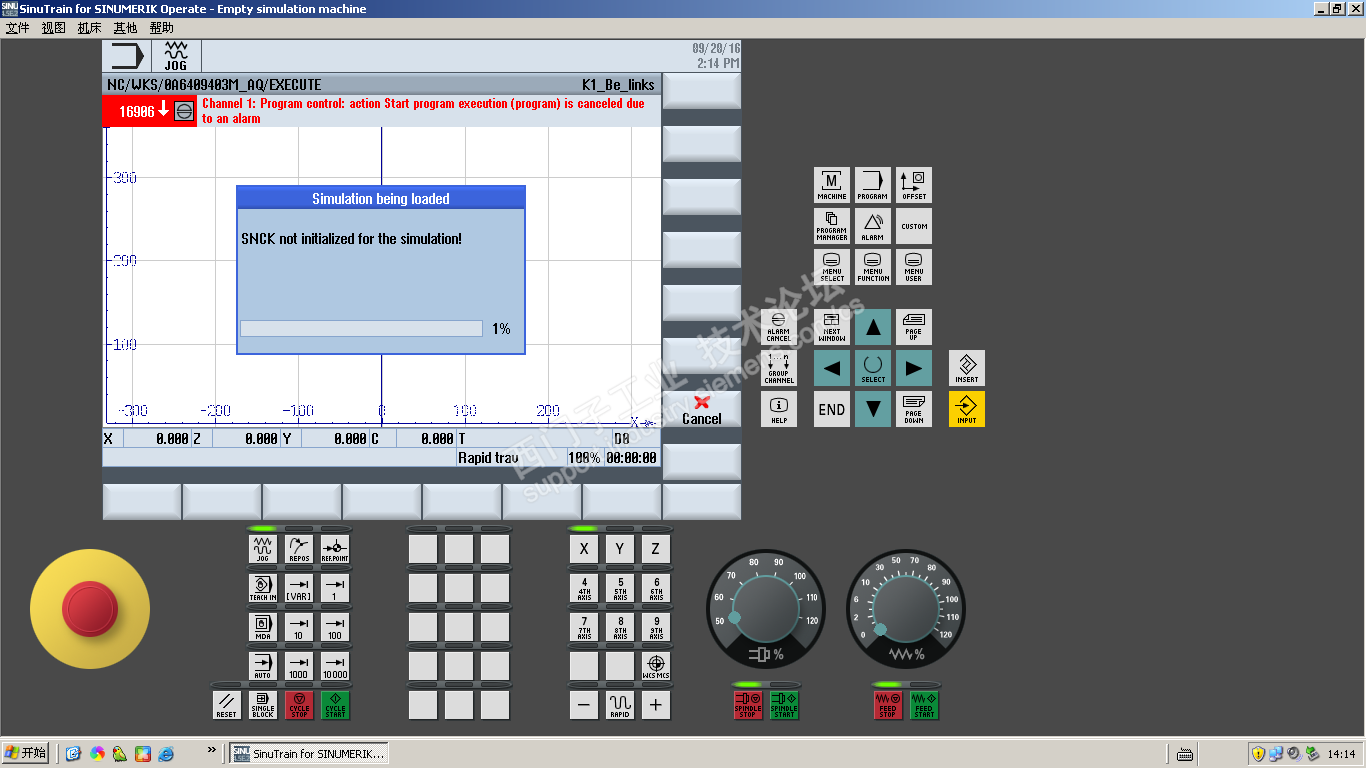This screenshot has width=1366, height=768.
Task: Open the MACHINE operating area
Action: pyautogui.click(x=832, y=185)
